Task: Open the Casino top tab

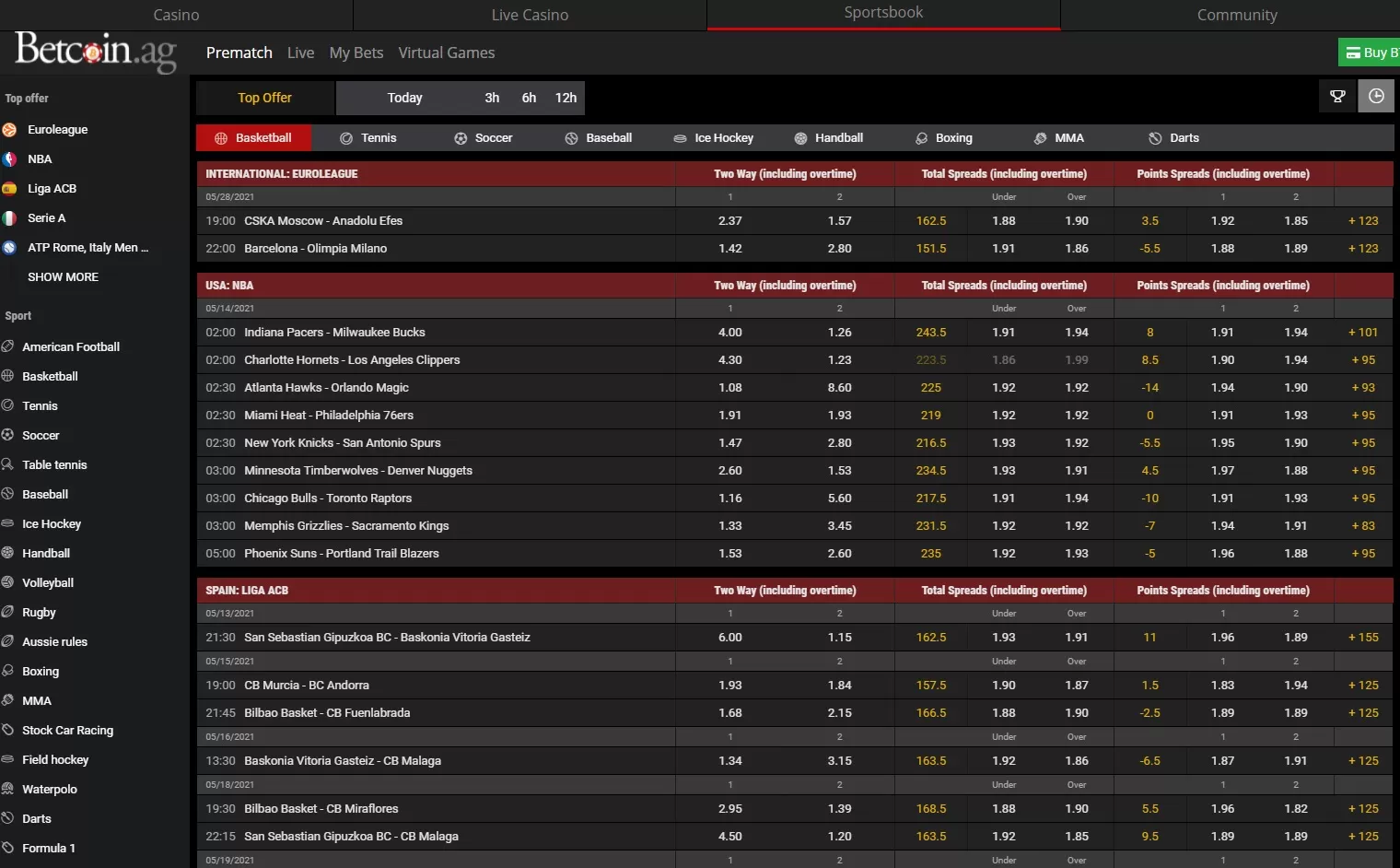Action: coord(176,15)
